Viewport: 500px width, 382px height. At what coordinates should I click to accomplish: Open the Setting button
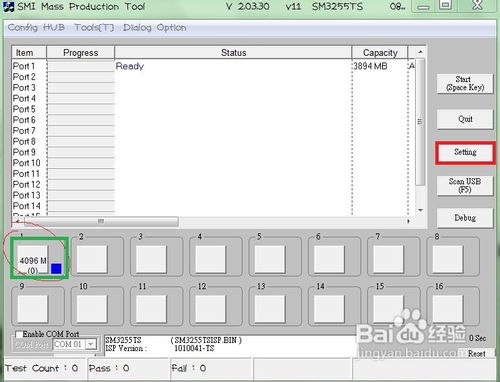pos(465,153)
